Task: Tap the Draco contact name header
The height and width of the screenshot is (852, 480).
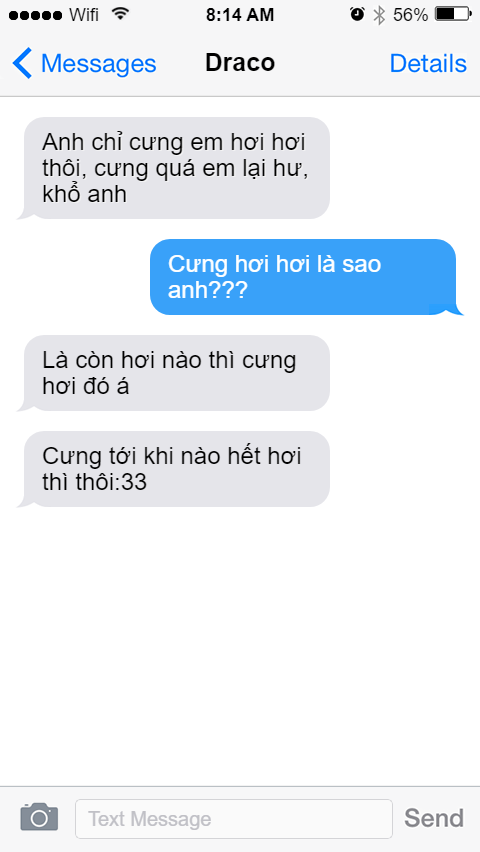Action: [240, 63]
